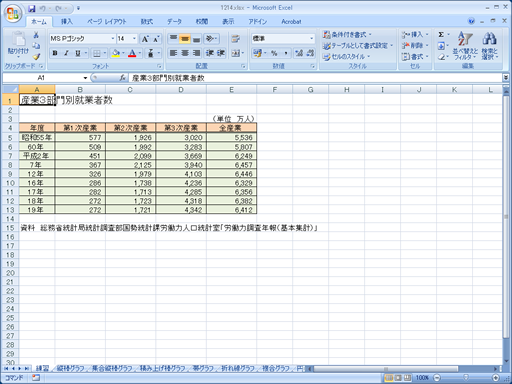The height and width of the screenshot is (384, 512).
Task: Click Merge and Center
Action: click(236, 53)
